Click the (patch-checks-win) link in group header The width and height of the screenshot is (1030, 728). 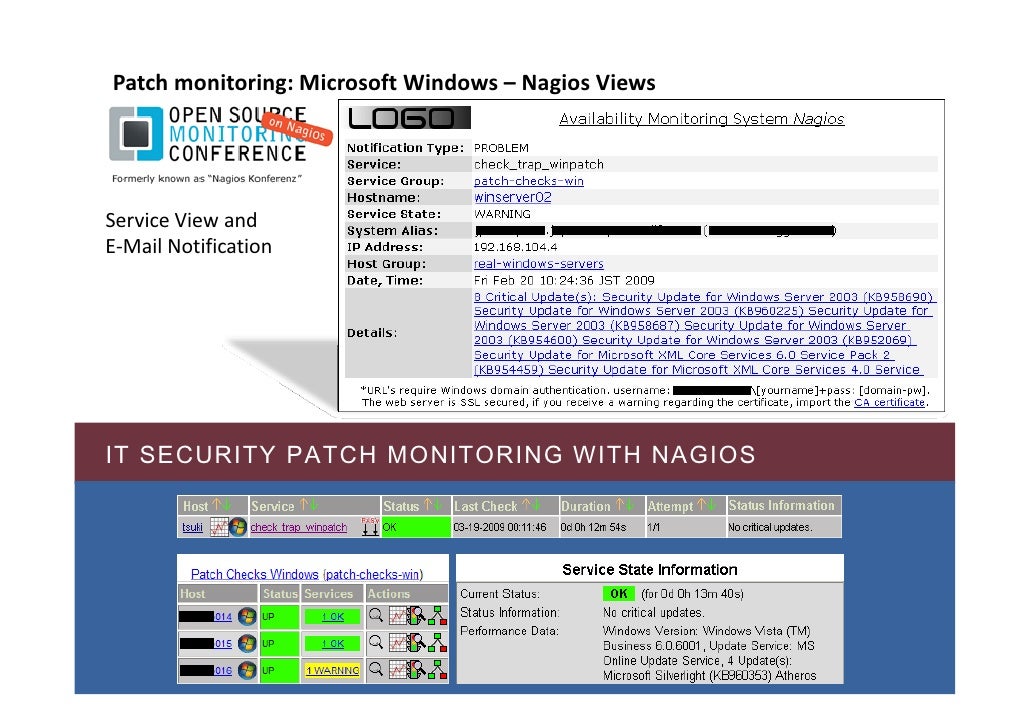pyautogui.click(x=373, y=574)
